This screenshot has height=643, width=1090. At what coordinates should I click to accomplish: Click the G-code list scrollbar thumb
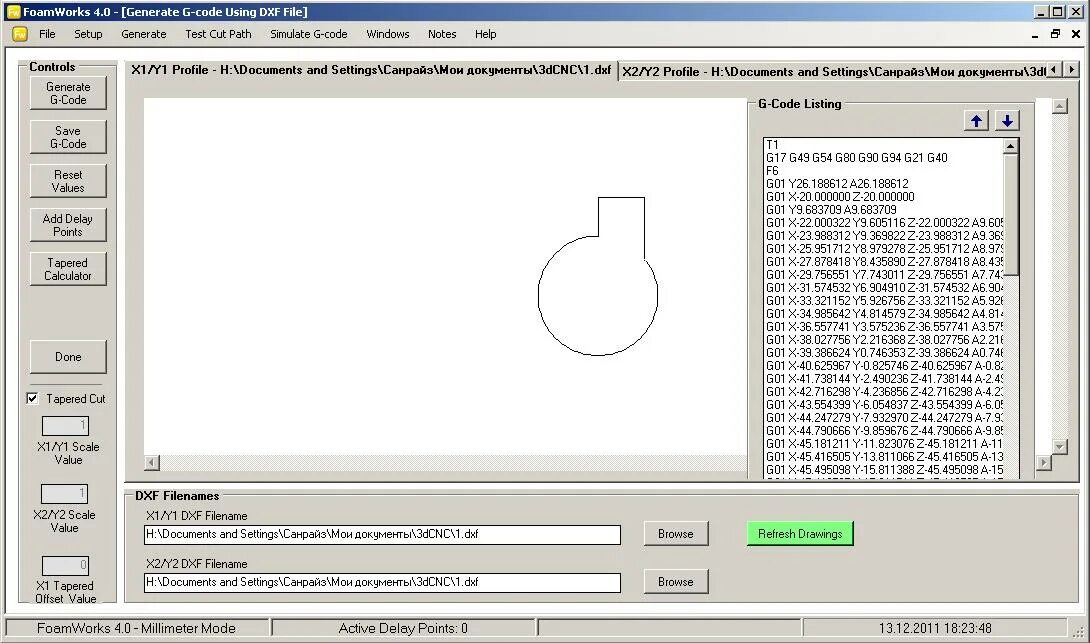(1011, 215)
